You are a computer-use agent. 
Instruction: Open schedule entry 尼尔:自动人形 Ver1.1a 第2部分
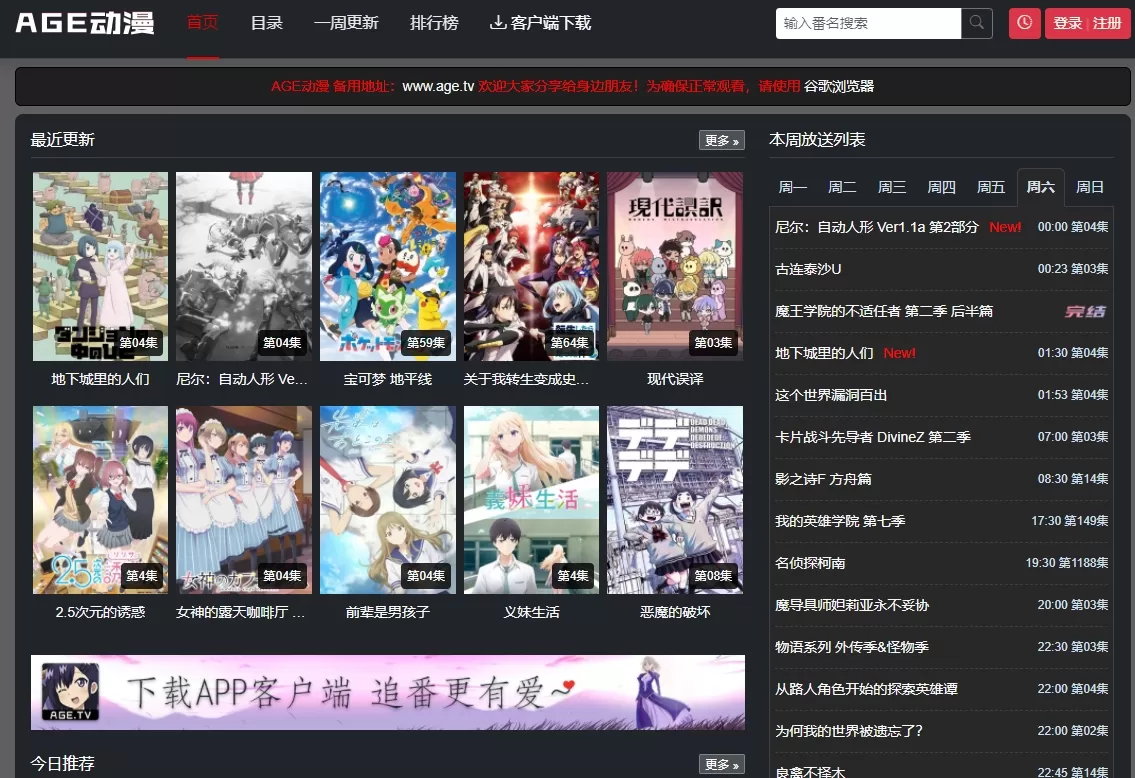pyautogui.click(x=941, y=227)
